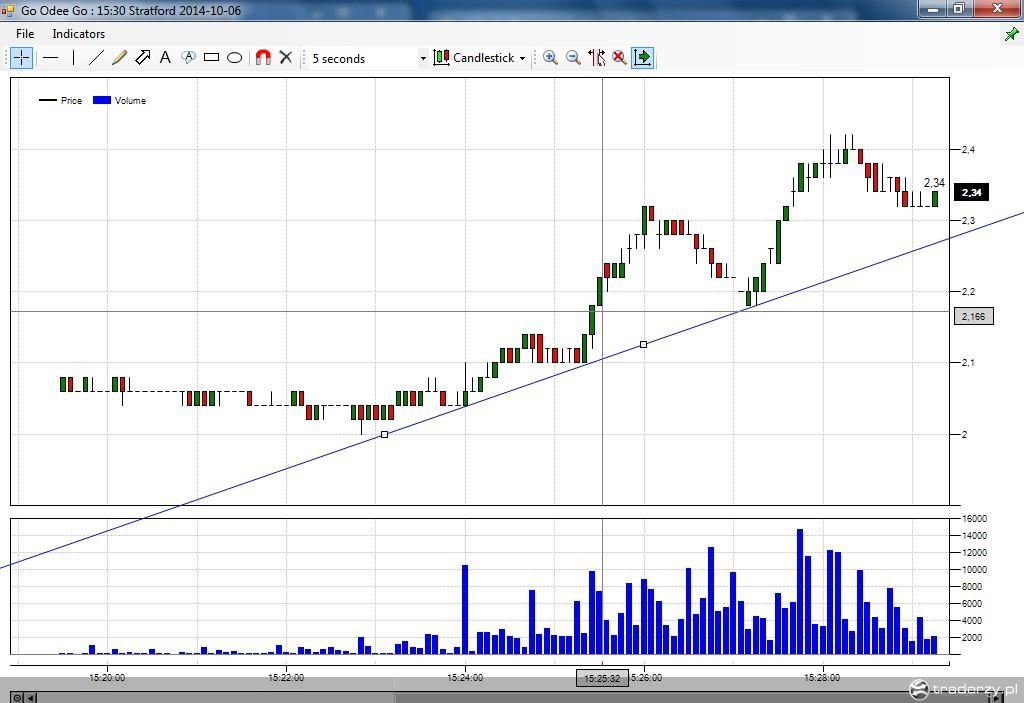Click the blue Volume legend color swatch
Image resolution: width=1024 pixels, height=703 pixels.
pos(102,100)
